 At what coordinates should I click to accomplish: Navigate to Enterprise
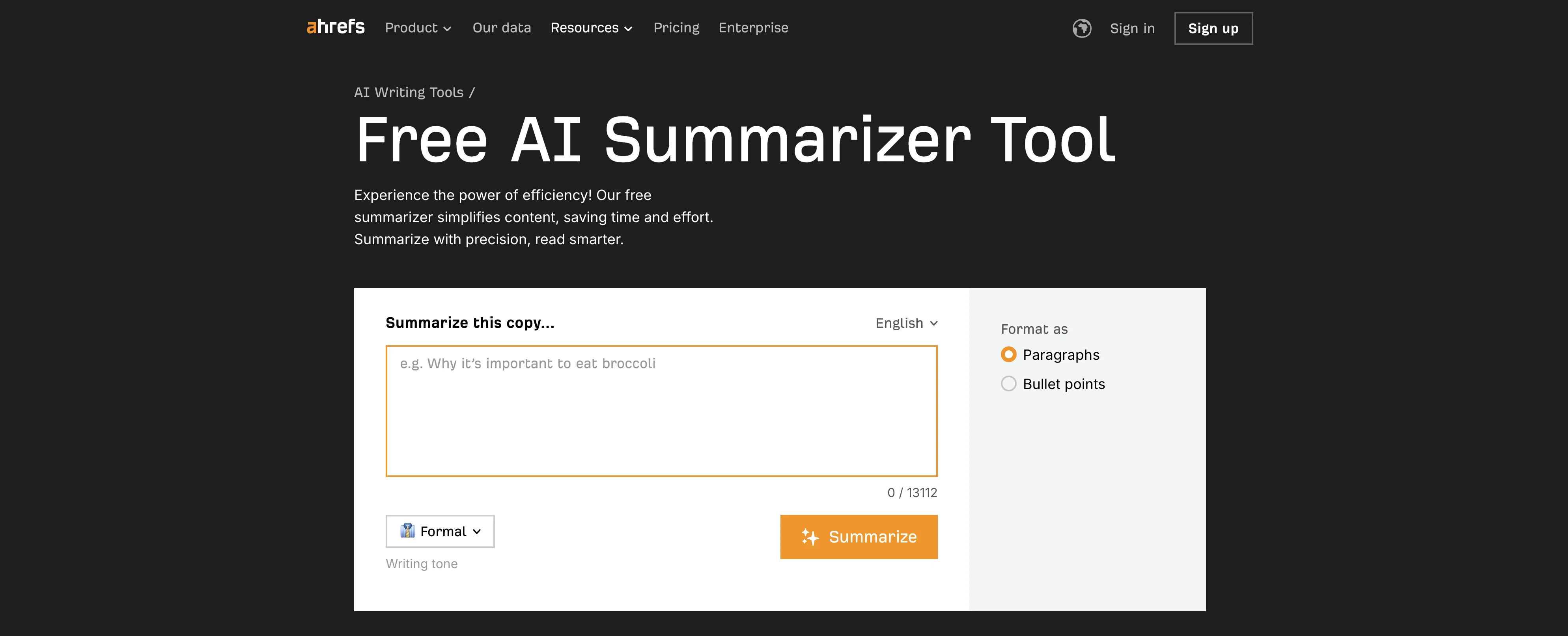(753, 28)
